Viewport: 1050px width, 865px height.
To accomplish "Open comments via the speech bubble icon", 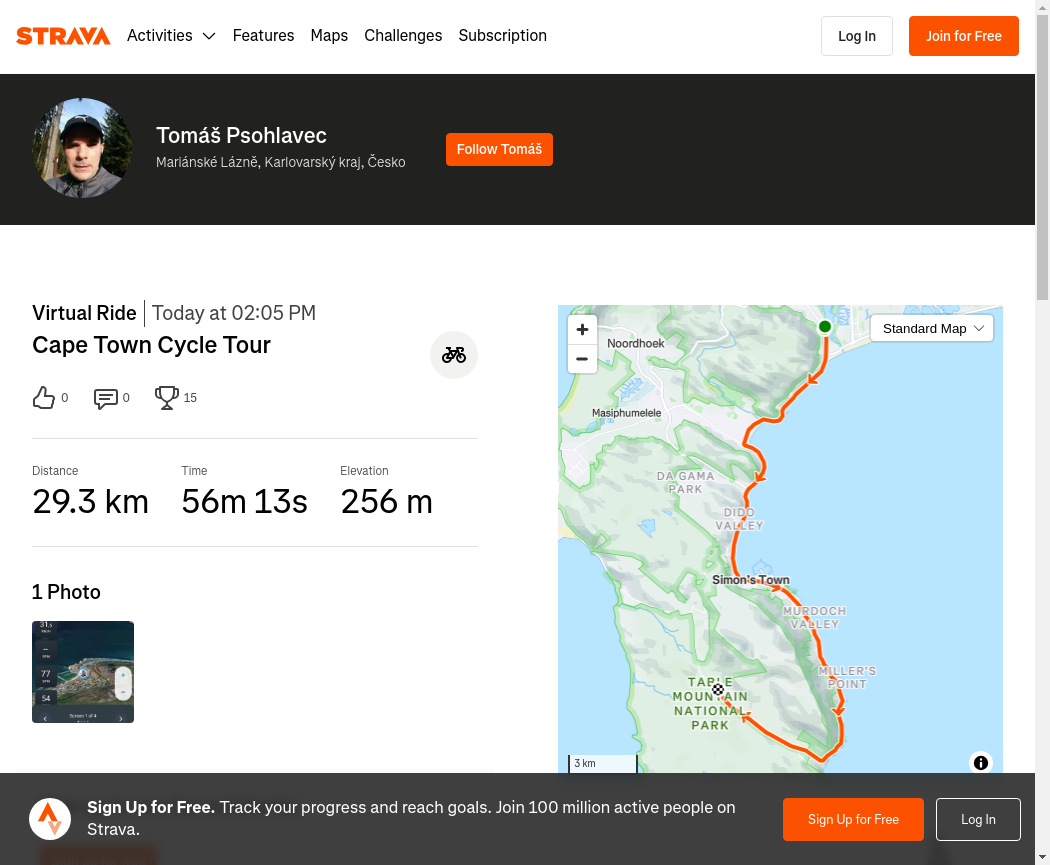I will [106, 398].
